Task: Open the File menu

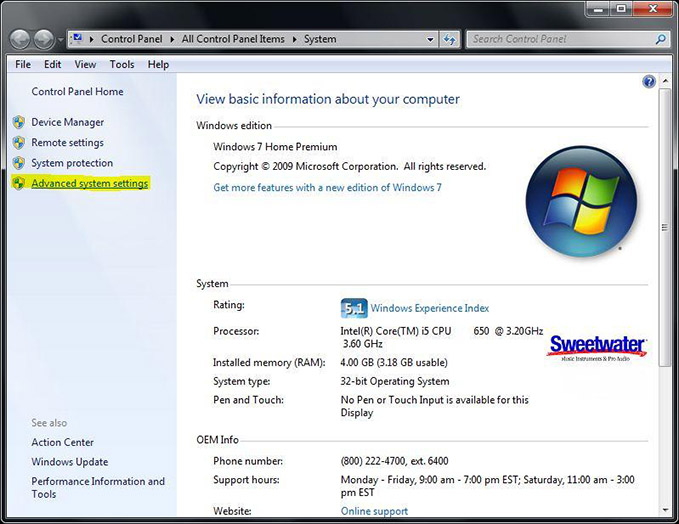Action: 23,65
